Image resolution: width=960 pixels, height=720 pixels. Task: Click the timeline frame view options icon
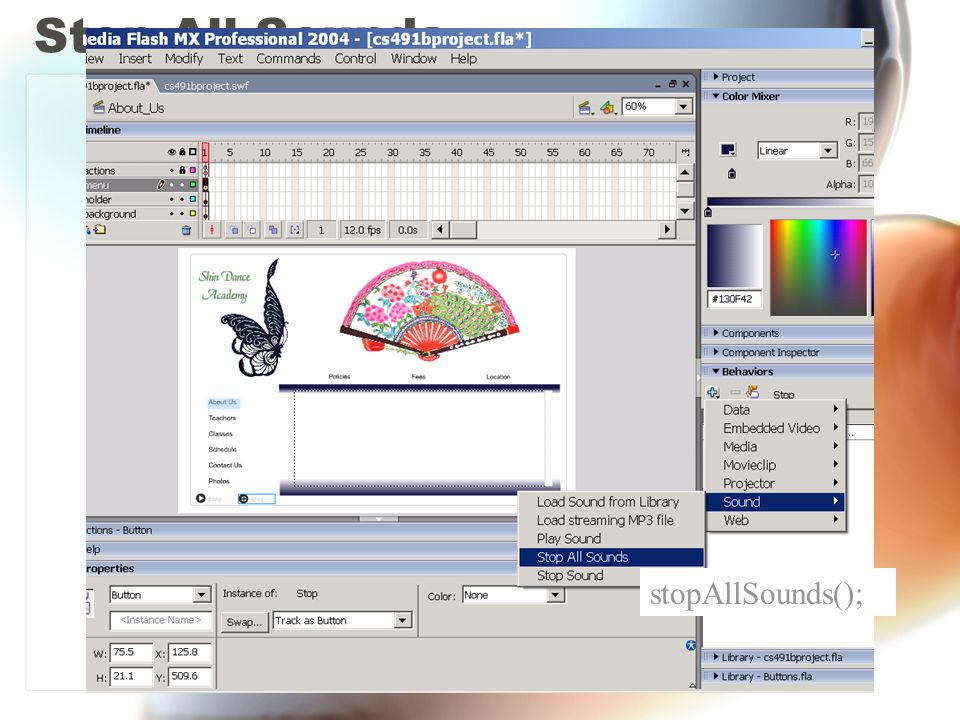pyautogui.click(x=685, y=152)
